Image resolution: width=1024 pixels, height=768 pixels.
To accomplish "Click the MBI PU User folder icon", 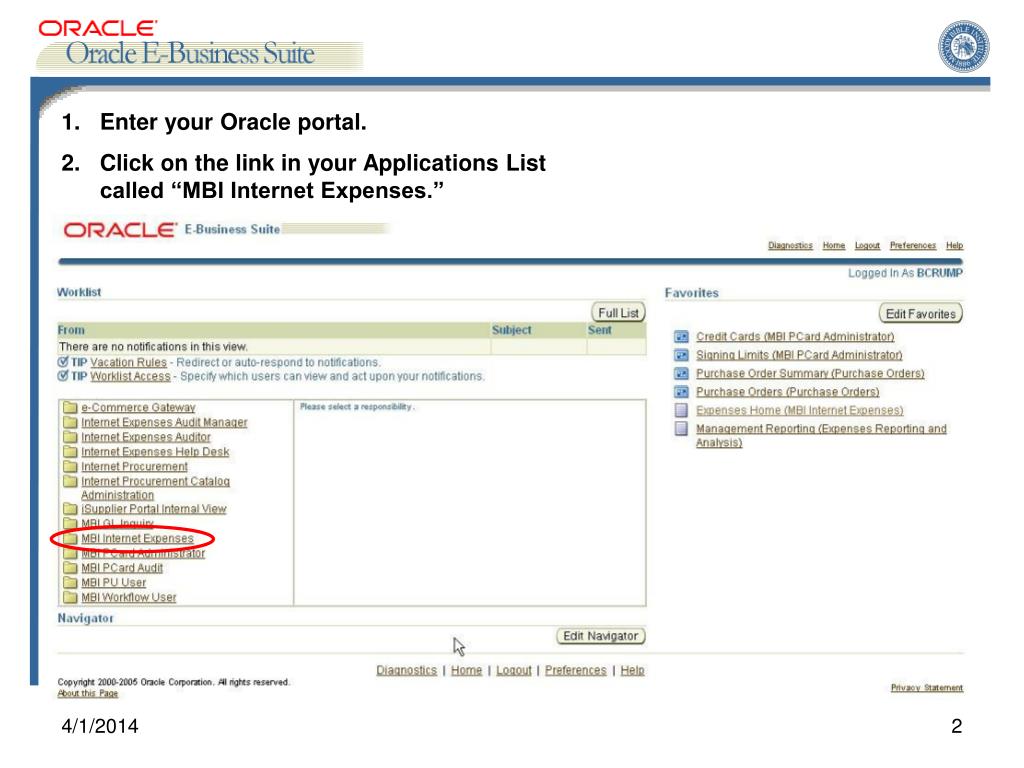I will pos(70,583).
